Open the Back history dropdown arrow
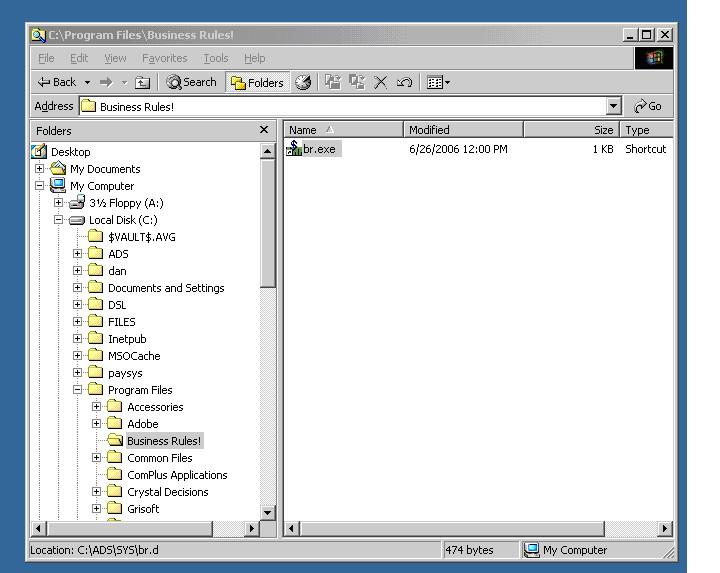 click(x=87, y=83)
